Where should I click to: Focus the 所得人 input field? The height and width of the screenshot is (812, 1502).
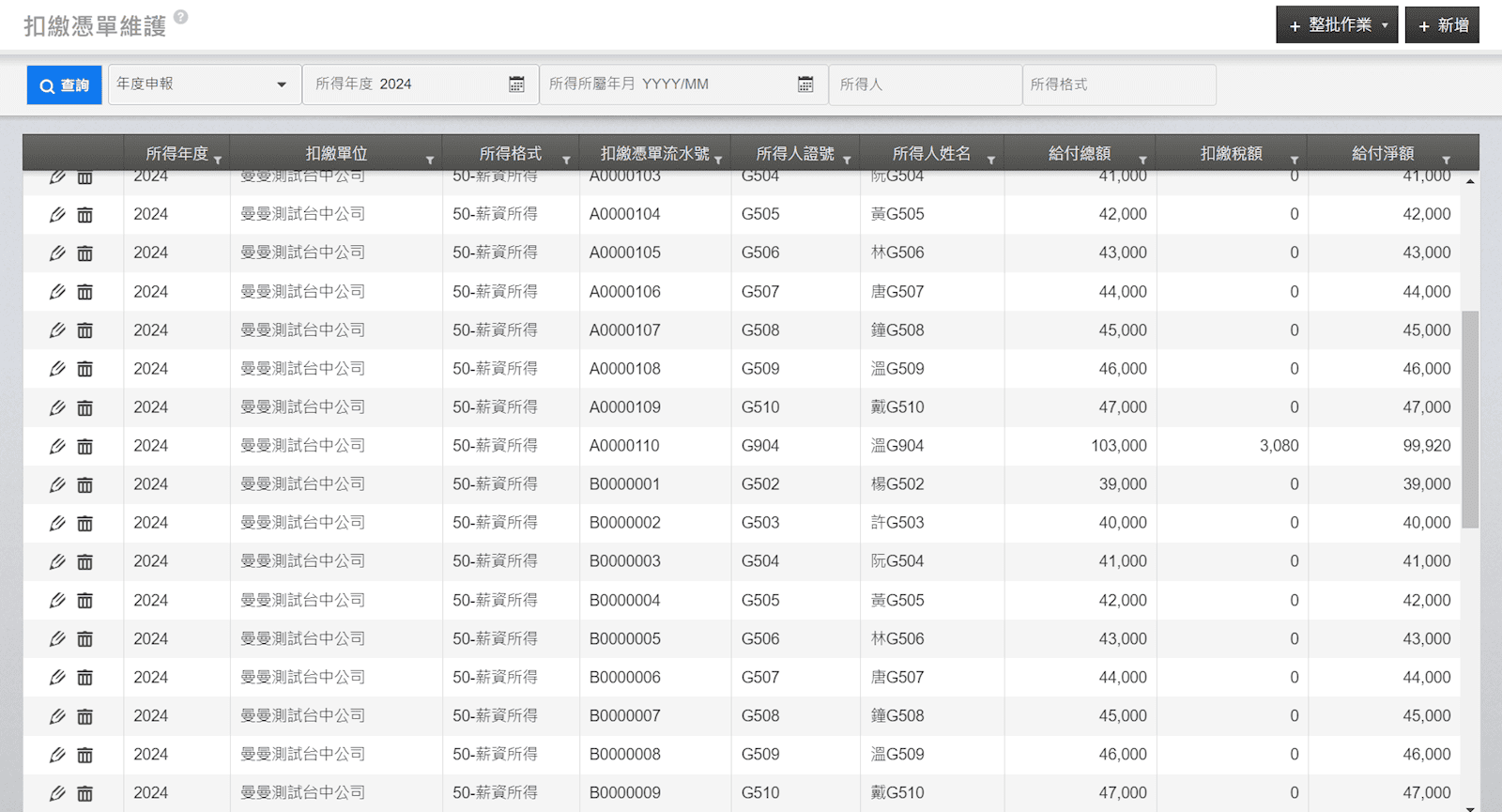(x=924, y=84)
